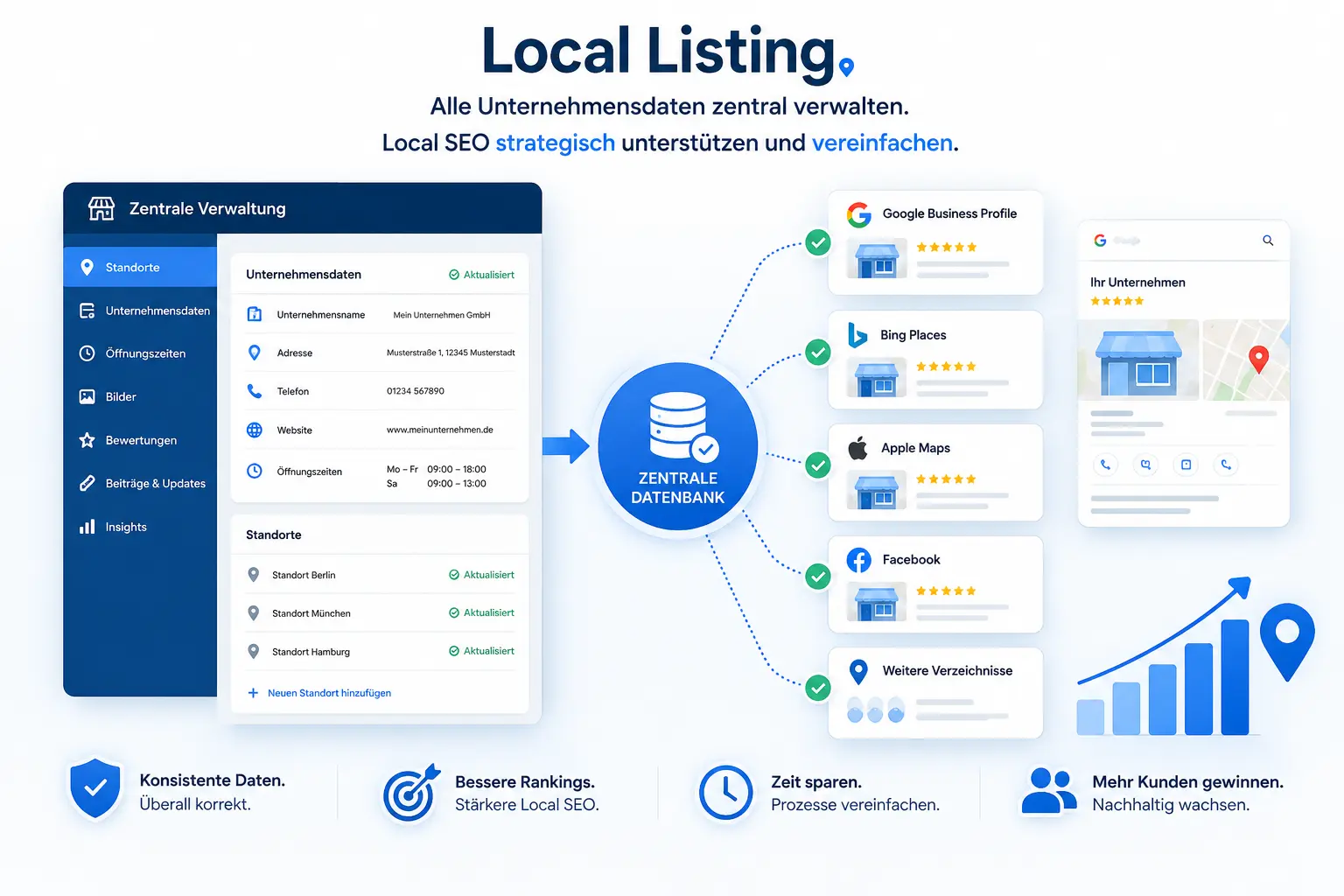Click the Insights bar chart icon
The height and width of the screenshot is (896, 1344).
pos(87,527)
